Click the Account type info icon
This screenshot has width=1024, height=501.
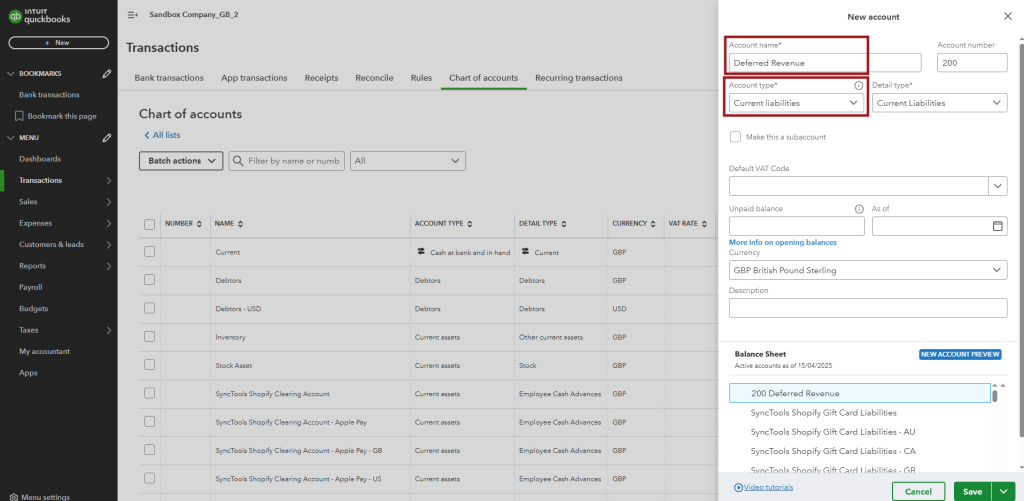(858, 86)
